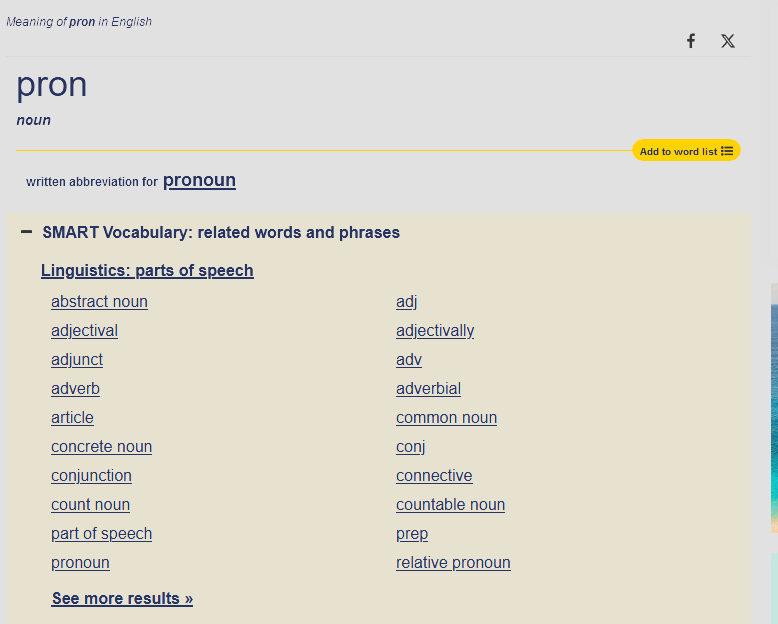Click the abstract noun link
This screenshot has width=778, height=624.
click(99, 302)
